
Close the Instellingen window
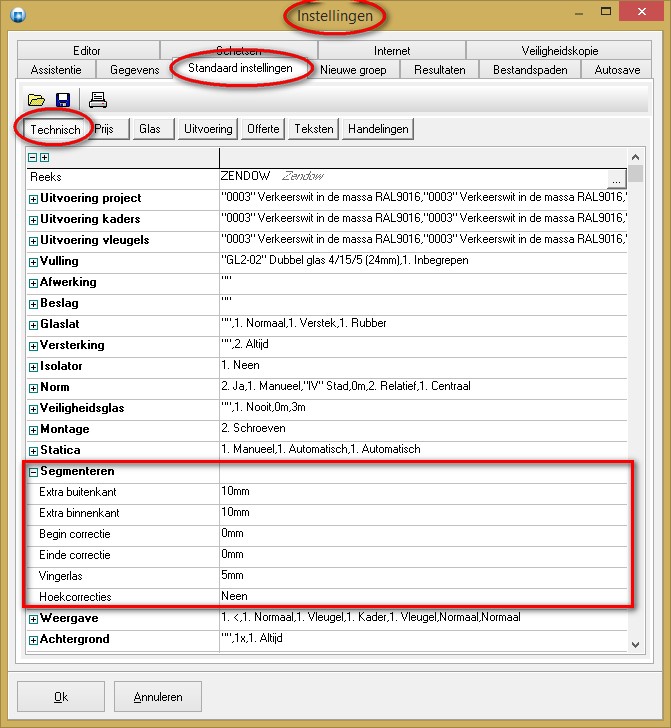click(x=642, y=12)
